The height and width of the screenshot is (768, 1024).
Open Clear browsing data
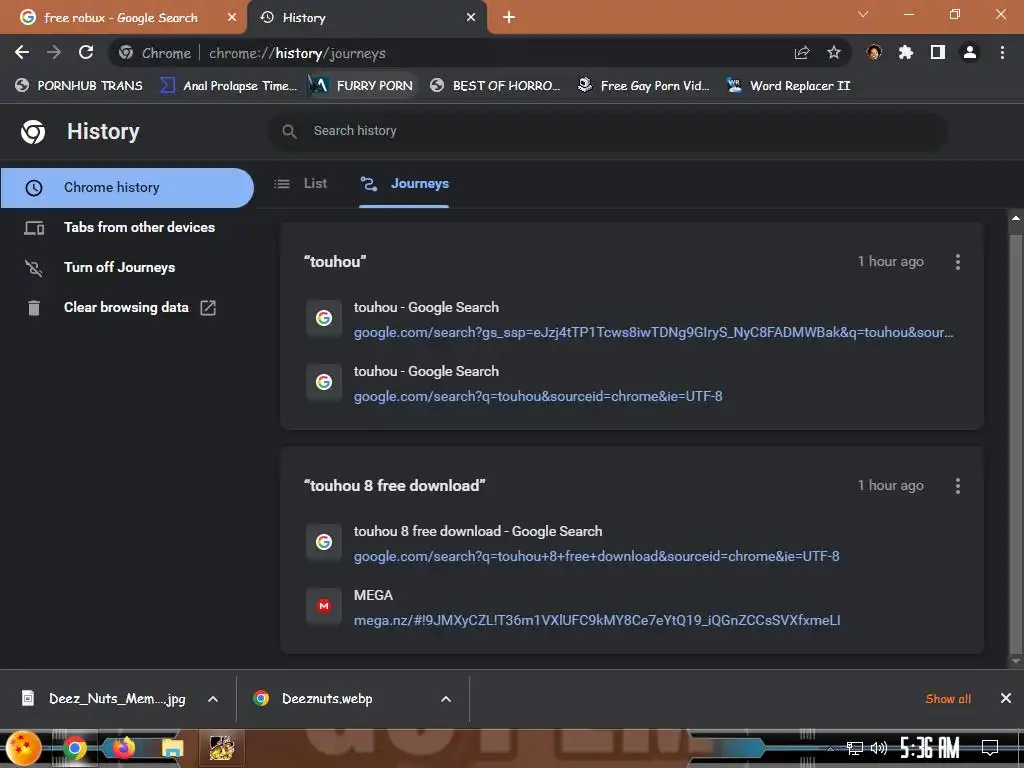(127, 308)
